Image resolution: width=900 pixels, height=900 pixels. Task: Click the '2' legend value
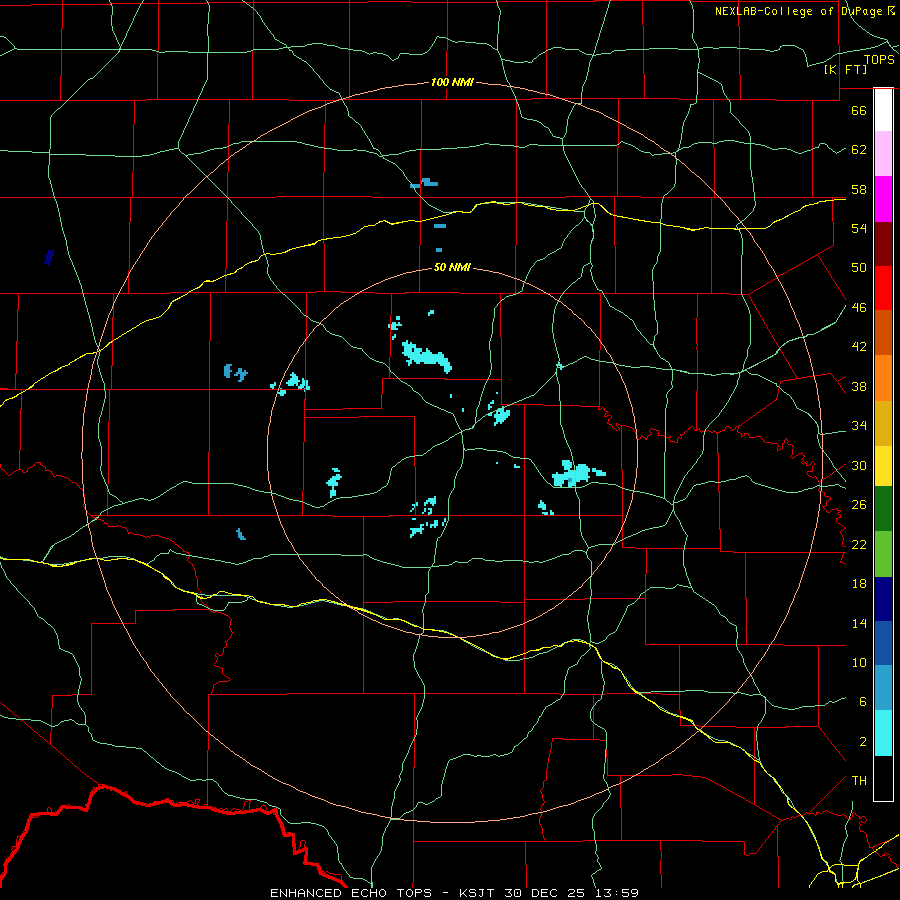(863, 742)
